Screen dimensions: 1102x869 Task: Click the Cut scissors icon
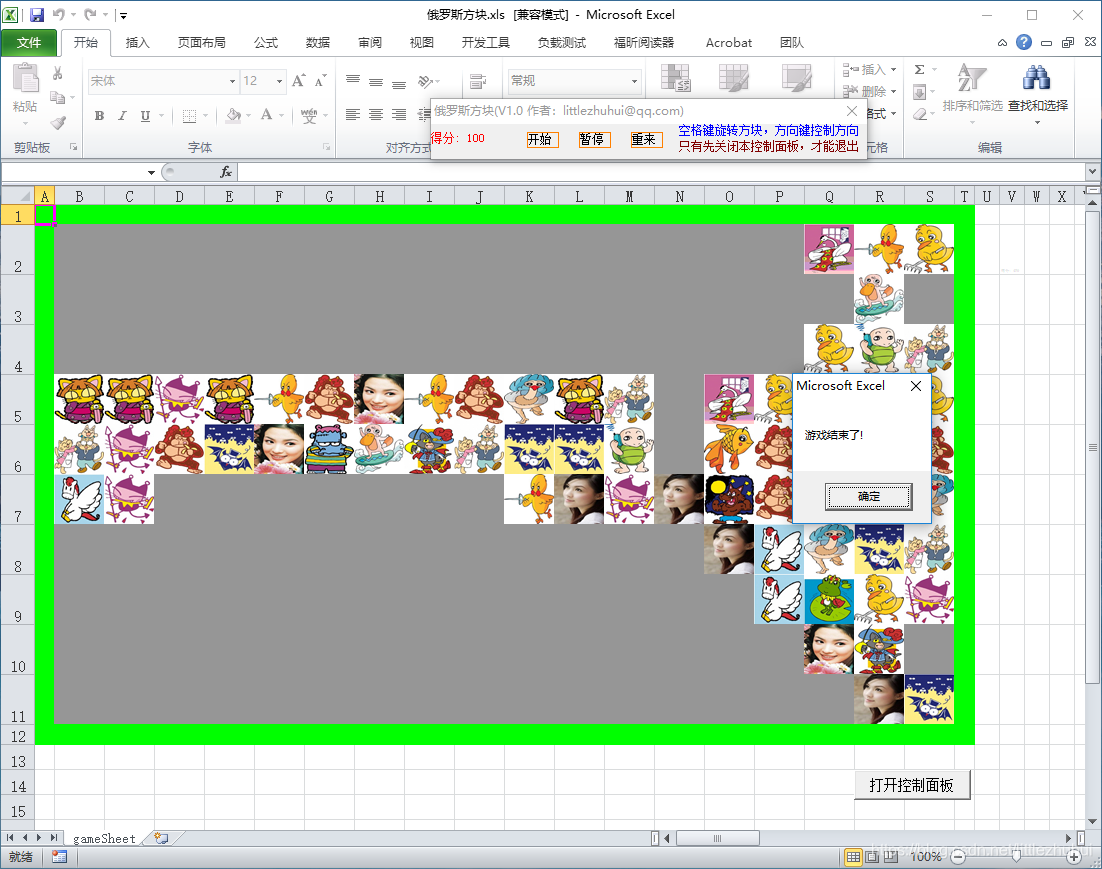click(58, 74)
